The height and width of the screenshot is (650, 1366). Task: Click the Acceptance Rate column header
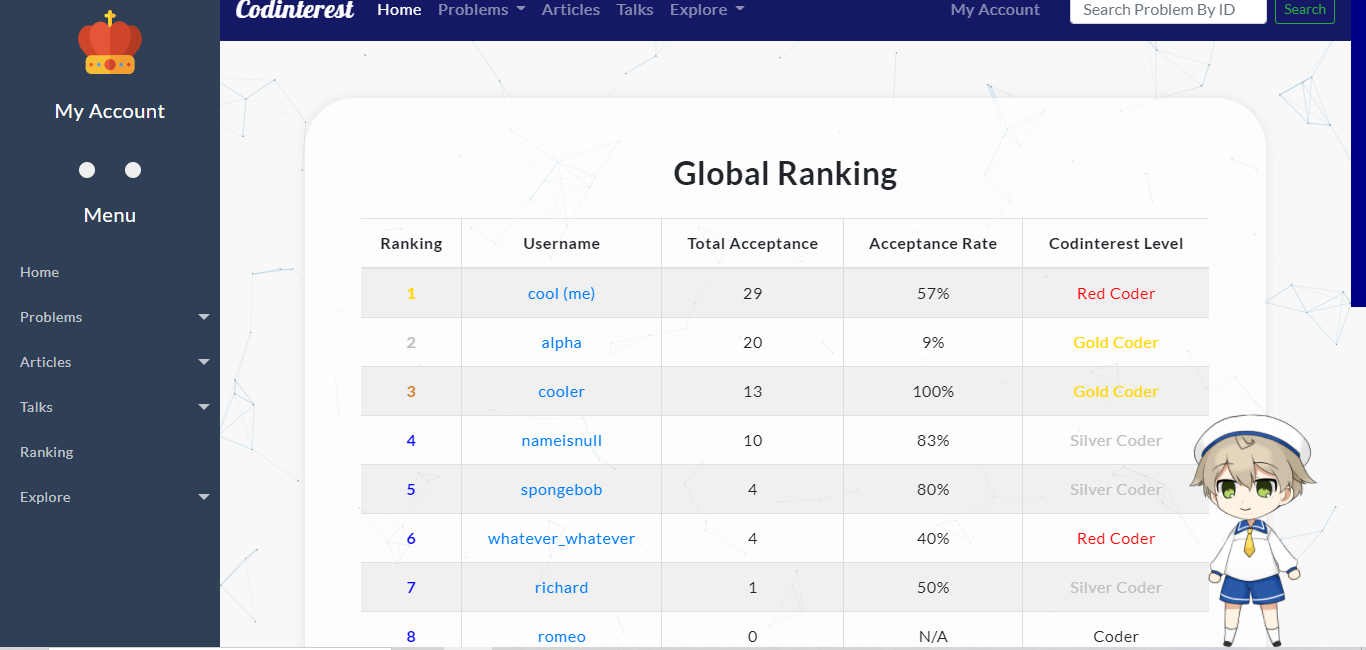[933, 243]
